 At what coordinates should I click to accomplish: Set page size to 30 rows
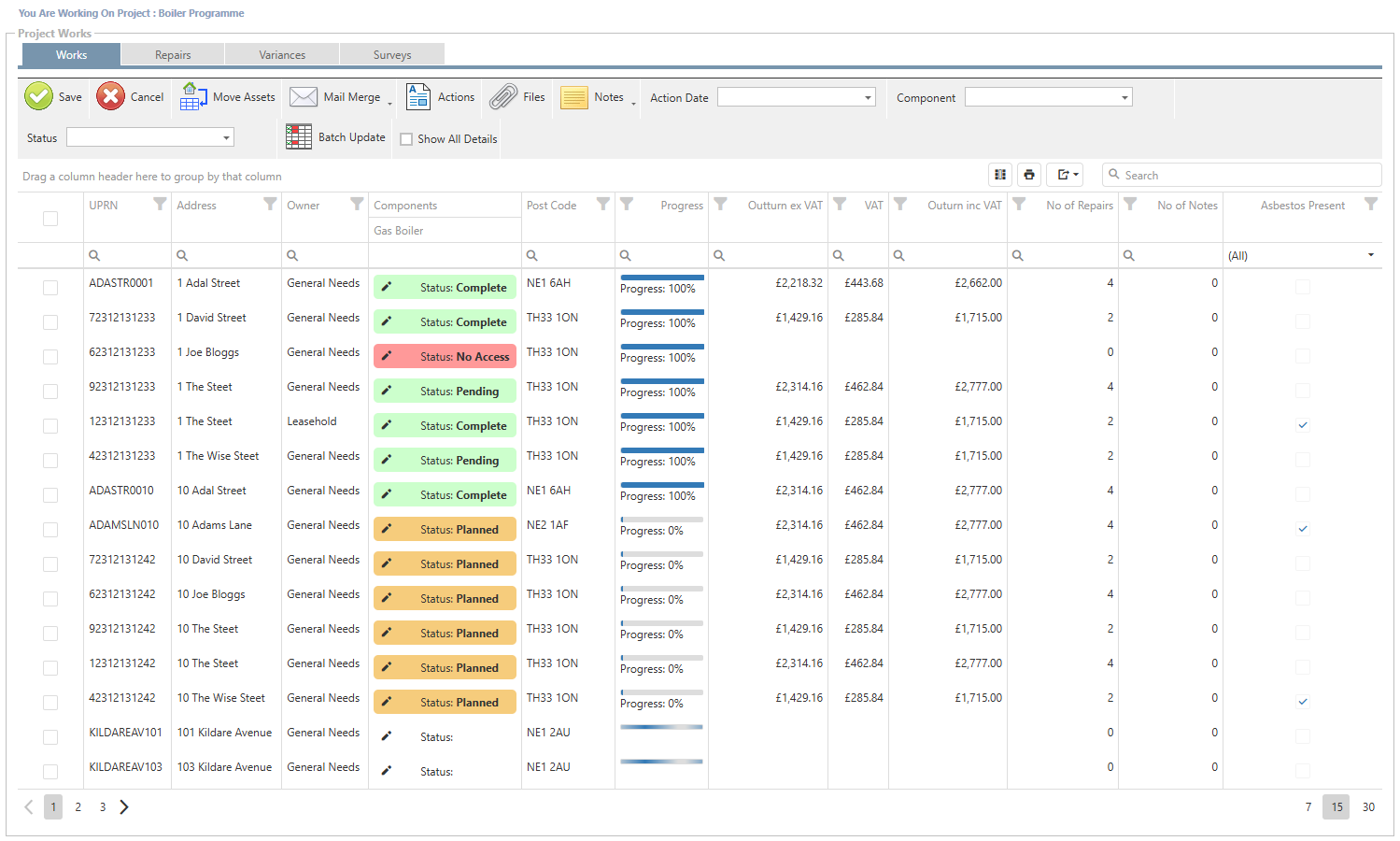[1368, 807]
